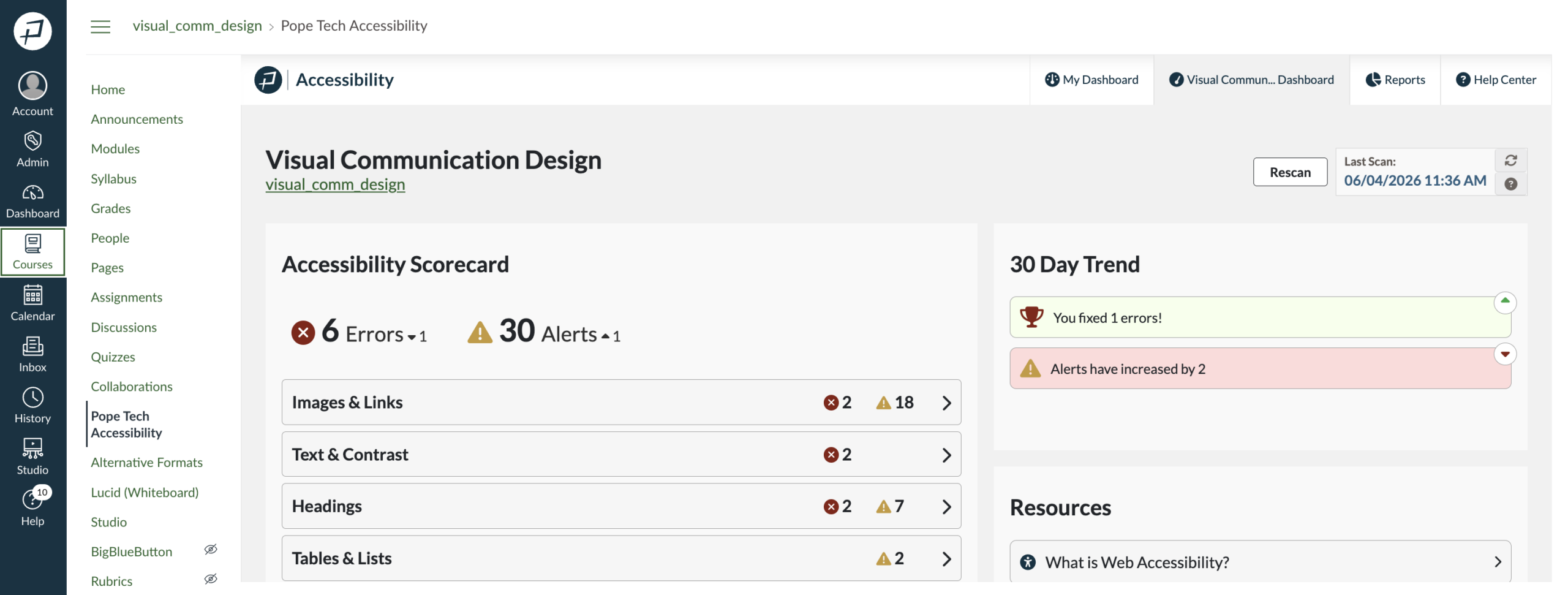Open the Account avatar in global nav
The image size is (1568, 595).
(x=32, y=85)
